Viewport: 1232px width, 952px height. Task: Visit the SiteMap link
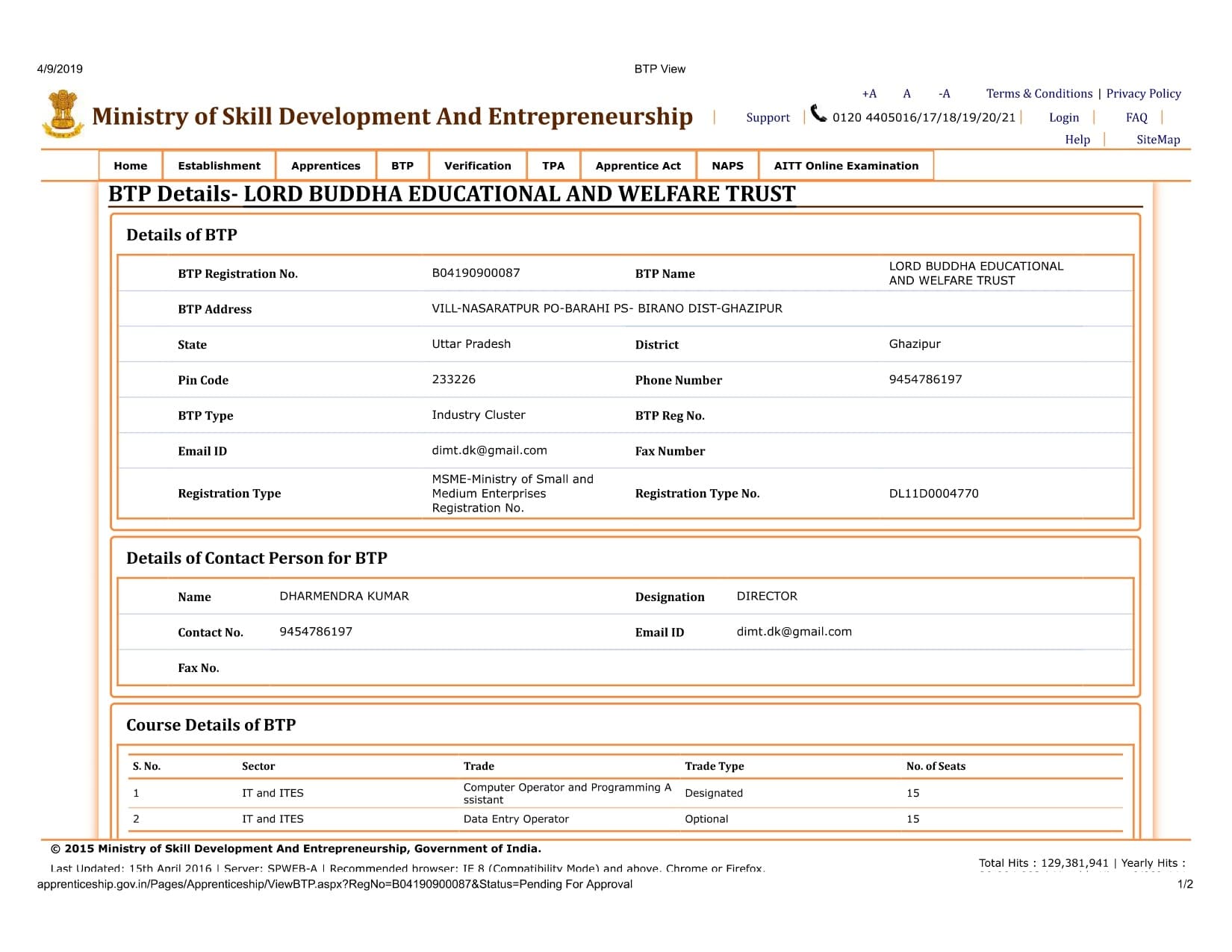click(x=1158, y=140)
